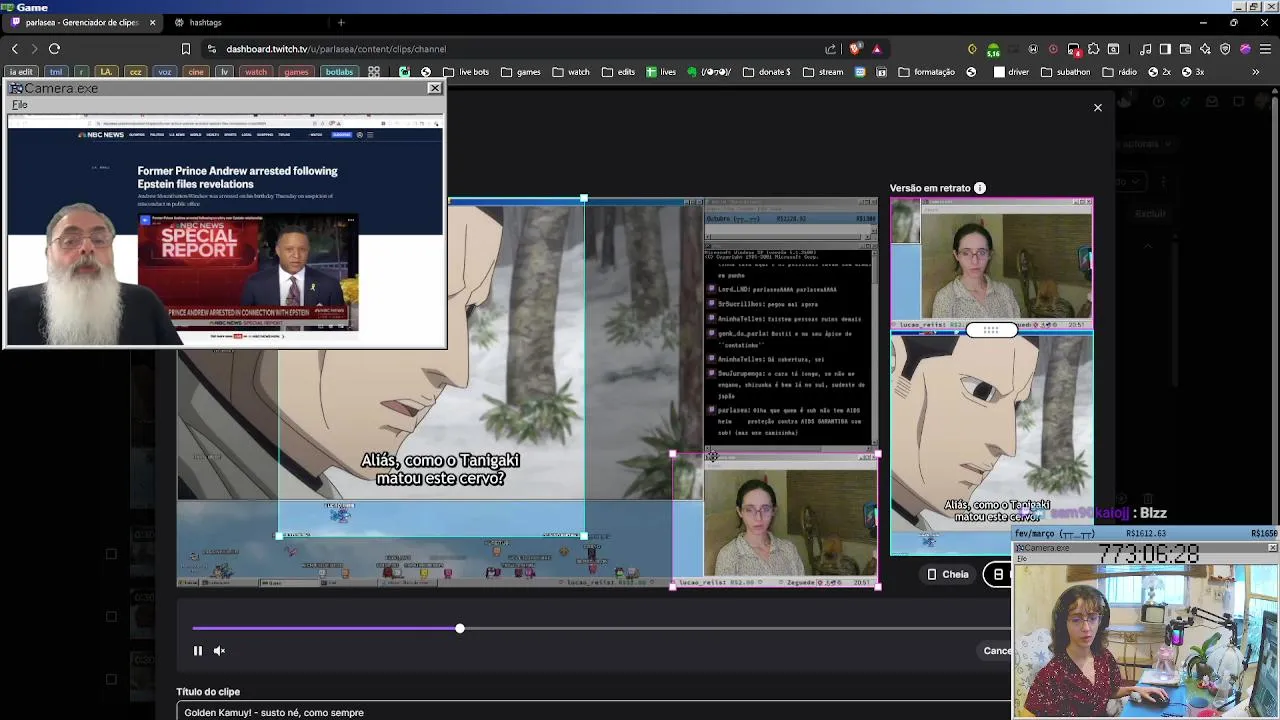Close the bottom-right Camera.exe window
The width and height of the screenshot is (1280, 720).
pyautogui.click(x=1272, y=548)
